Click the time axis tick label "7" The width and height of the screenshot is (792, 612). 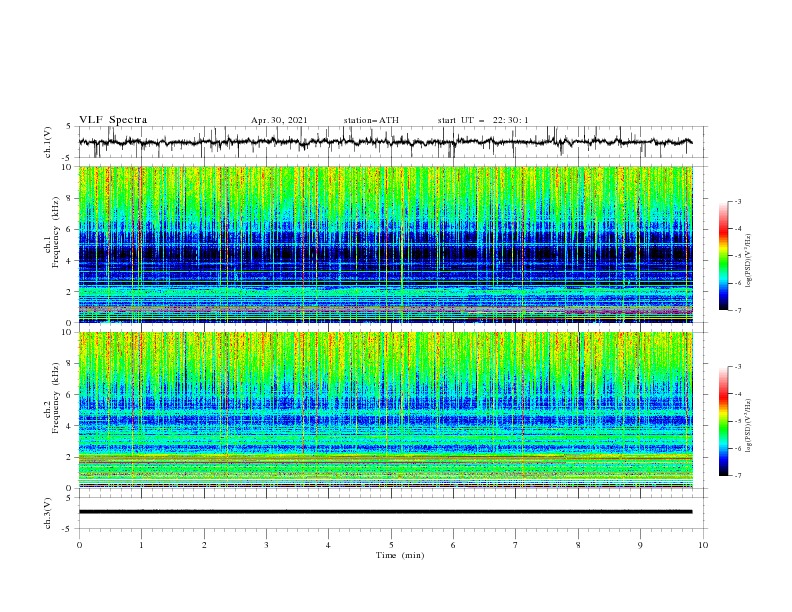pyautogui.click(x=516, y=545)
